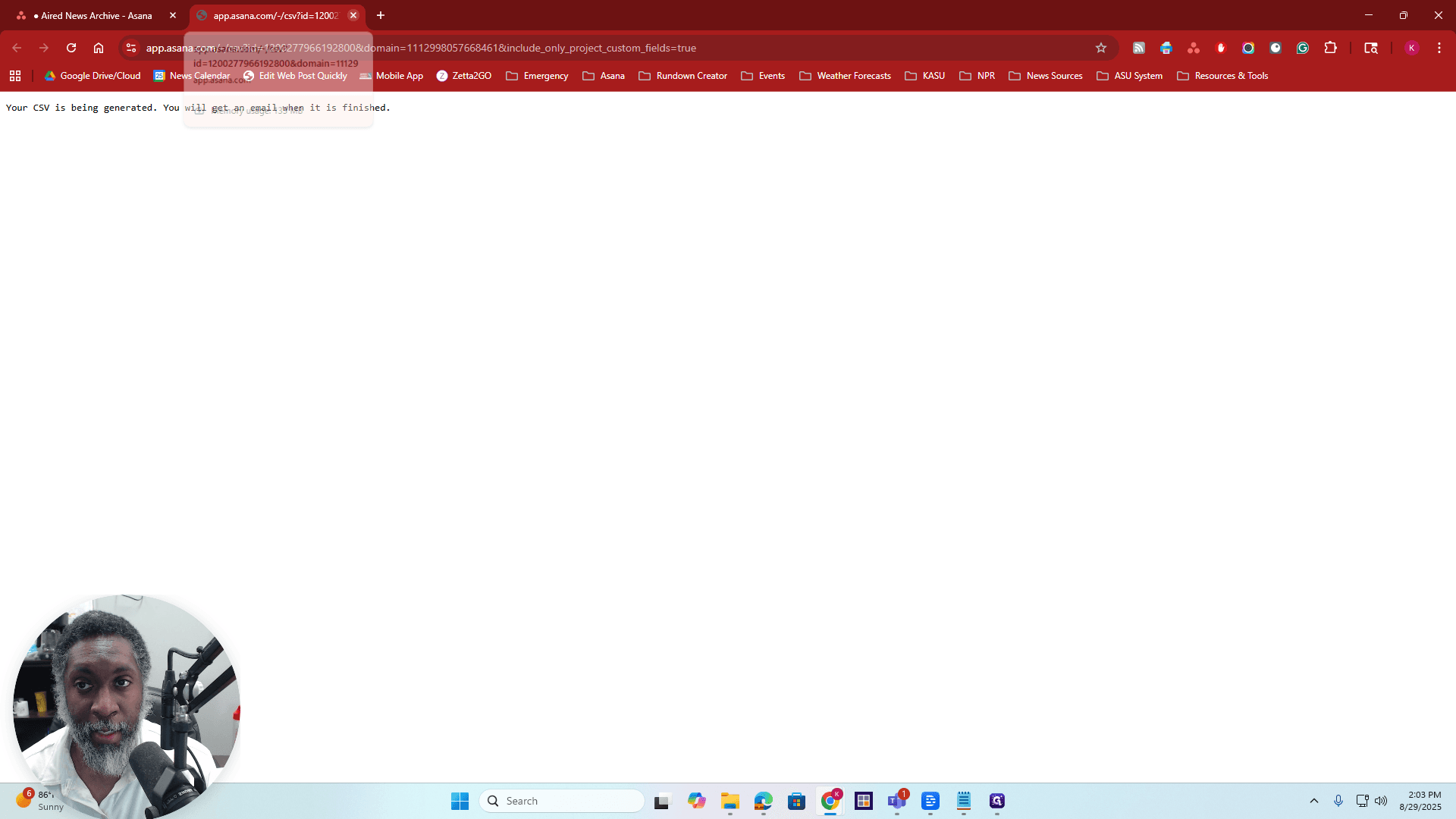Open the RSS feed extension icon

pyautogui.click(x=1139, y=48)
